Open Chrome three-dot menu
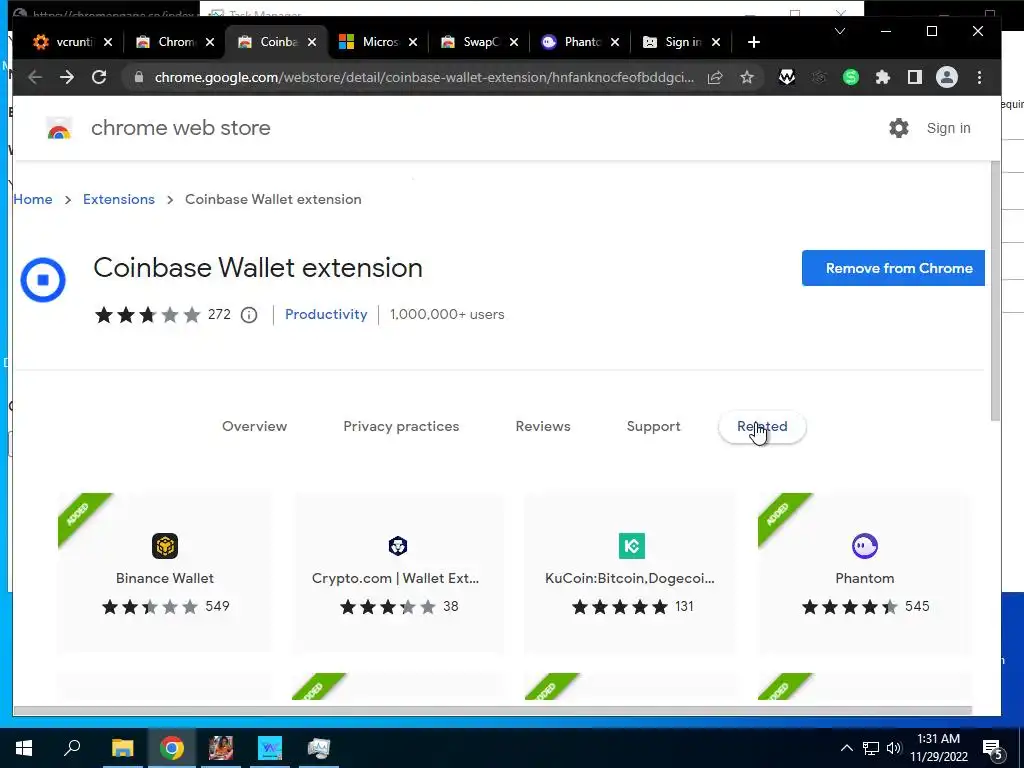 tap(979, 77)
